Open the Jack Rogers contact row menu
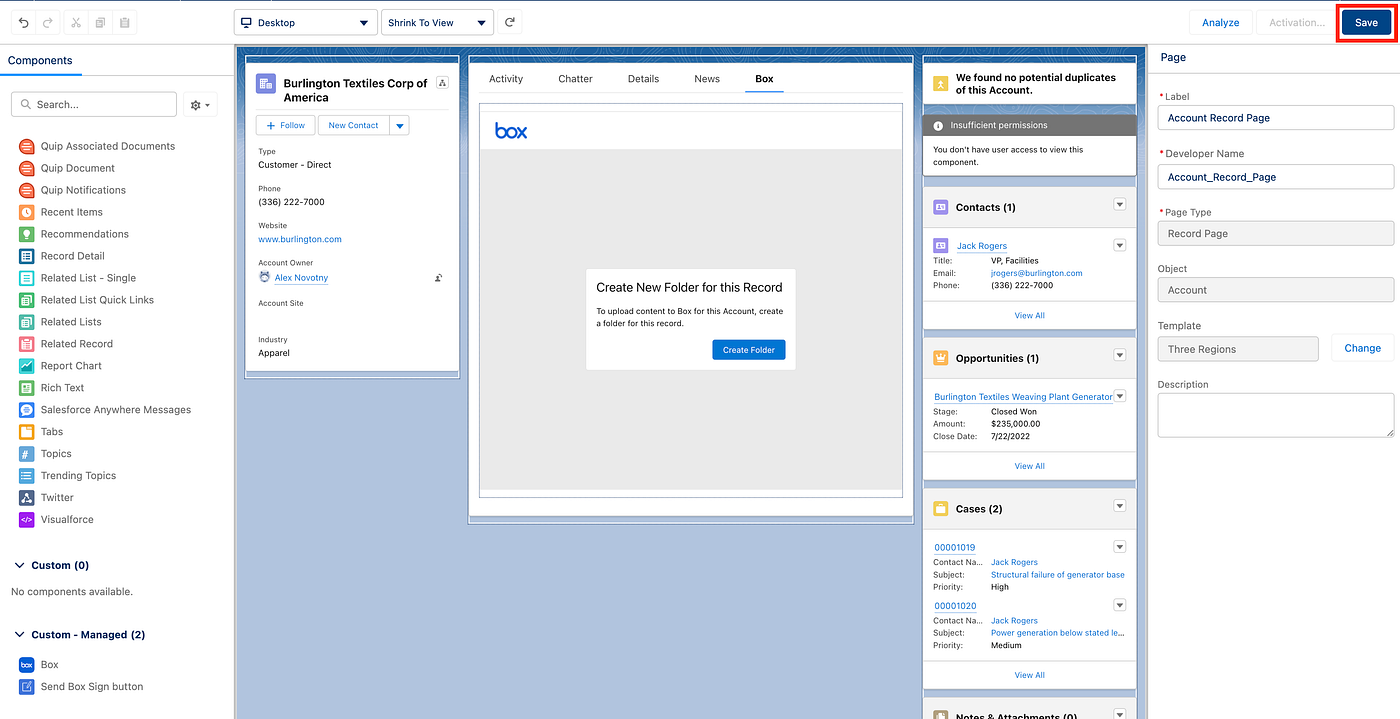The height and width of the screenshot is (719, 1400). coord(1120,245)
